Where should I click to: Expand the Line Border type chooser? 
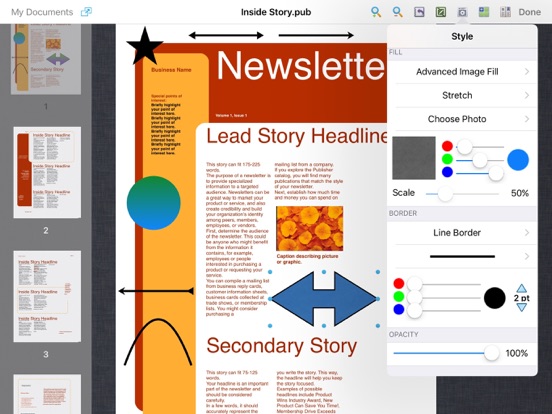[x=462, y=233]
